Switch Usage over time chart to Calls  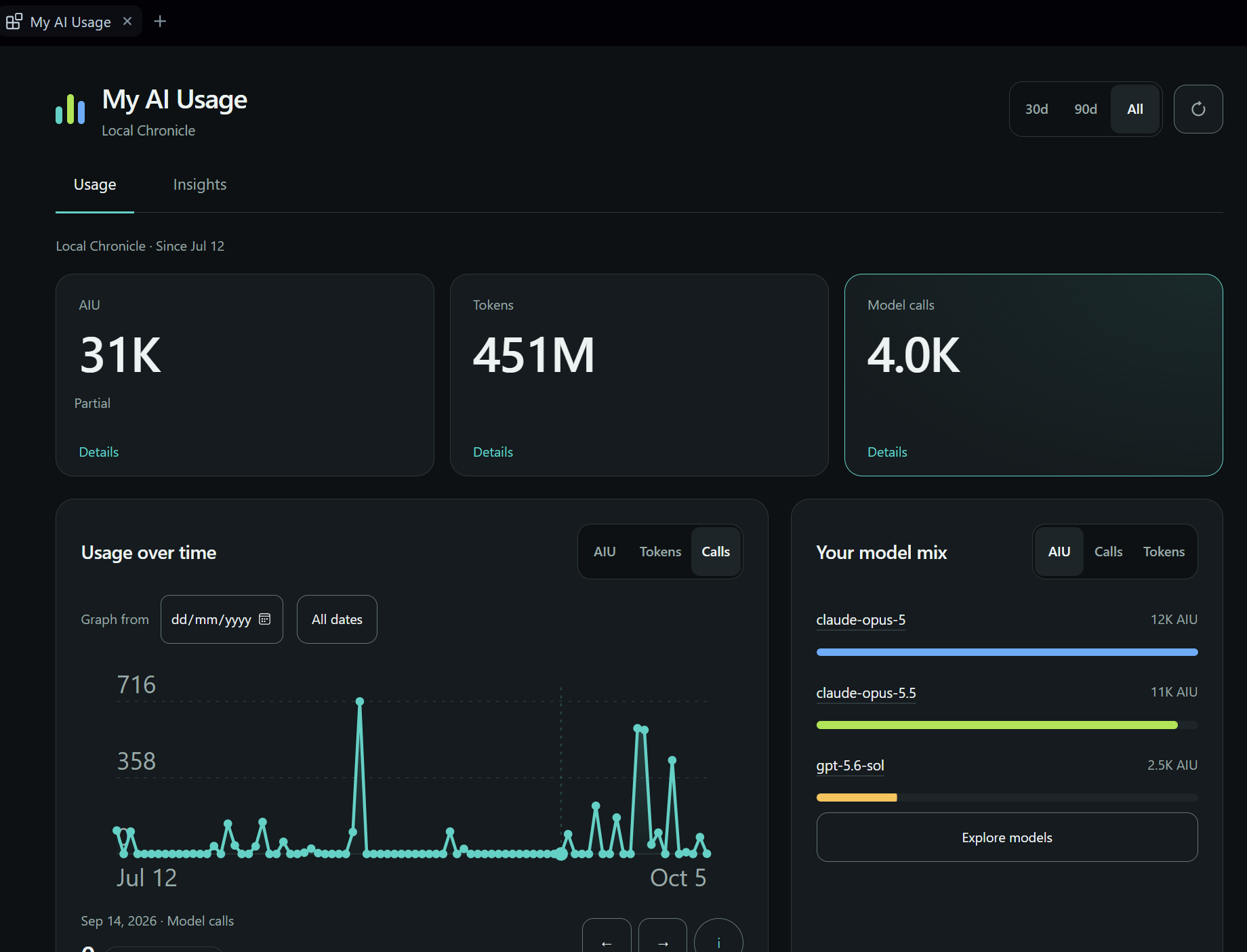tap(716, 552)
